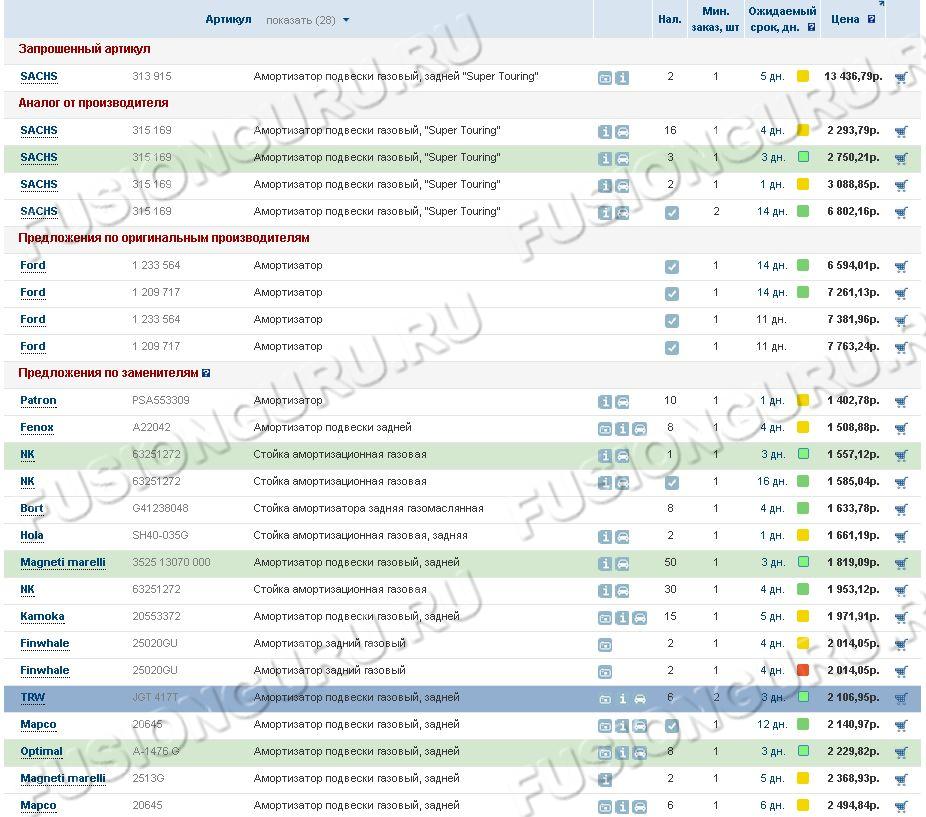Sort by Мин. заказ, шт column header
This screenshot has width=926, height=817.
[715, 19]
